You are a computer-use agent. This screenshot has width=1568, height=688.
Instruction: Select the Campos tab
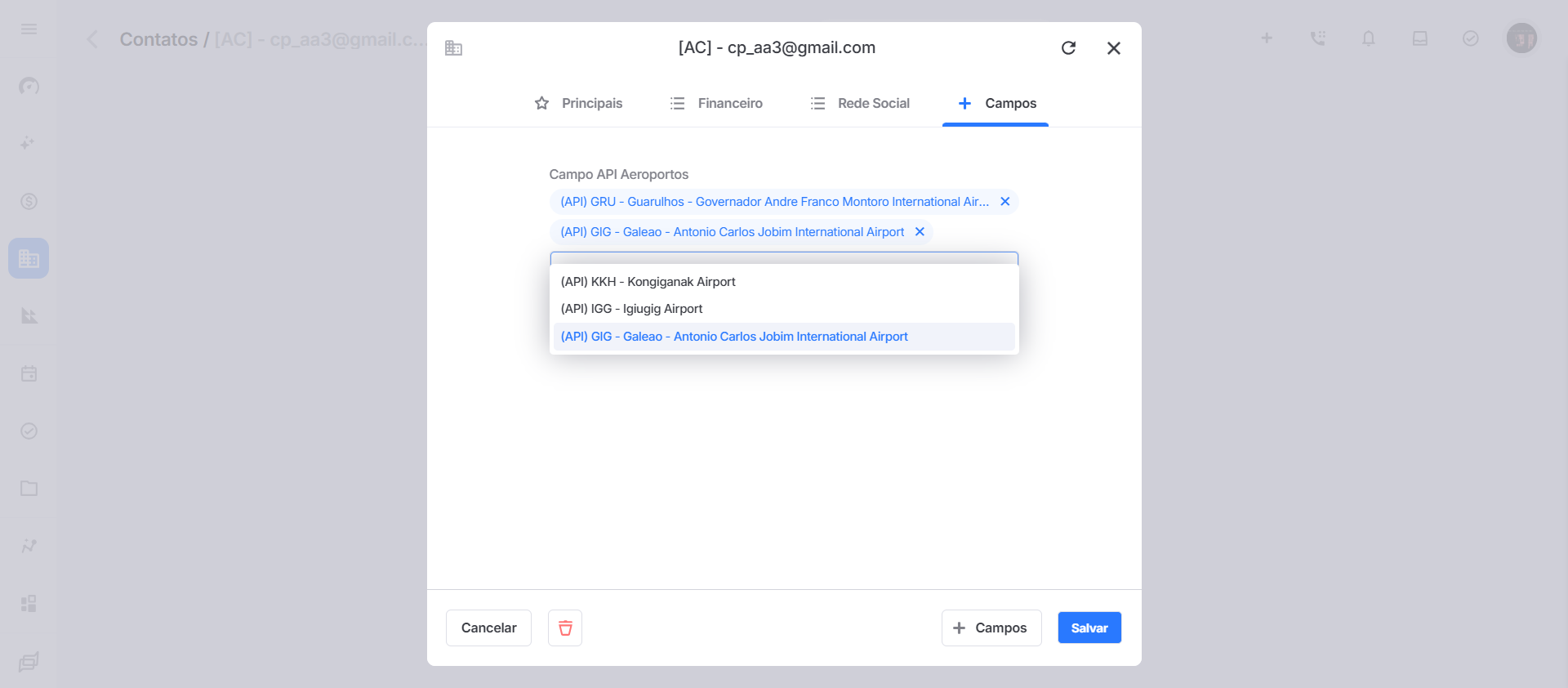[996, 104]
